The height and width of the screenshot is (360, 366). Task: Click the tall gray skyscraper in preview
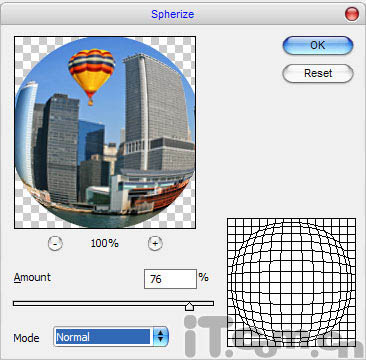click(x=157, y=110)
